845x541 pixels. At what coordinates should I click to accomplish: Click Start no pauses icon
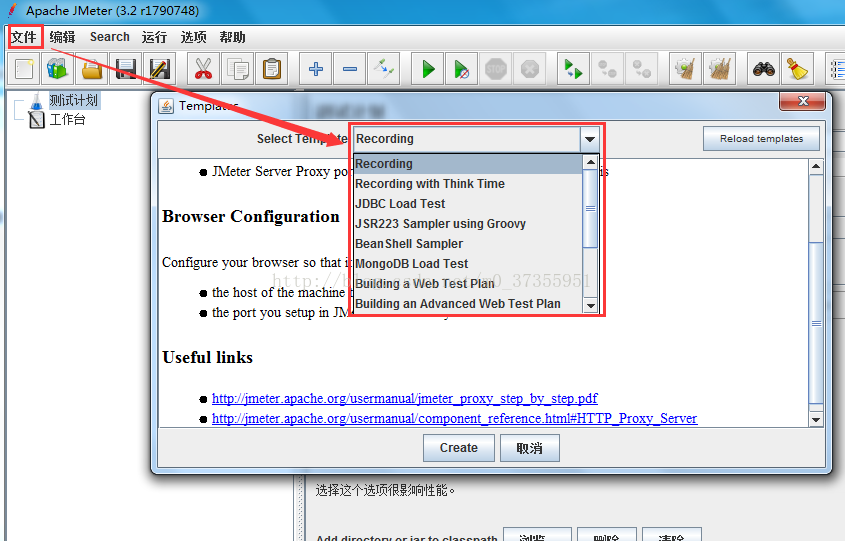tap(462, 69)
